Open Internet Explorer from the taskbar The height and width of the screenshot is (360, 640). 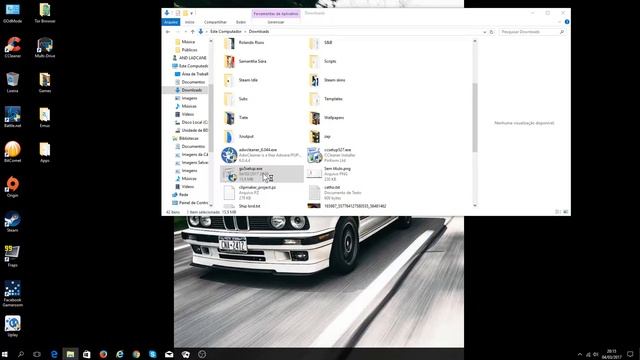pos(120,354)
